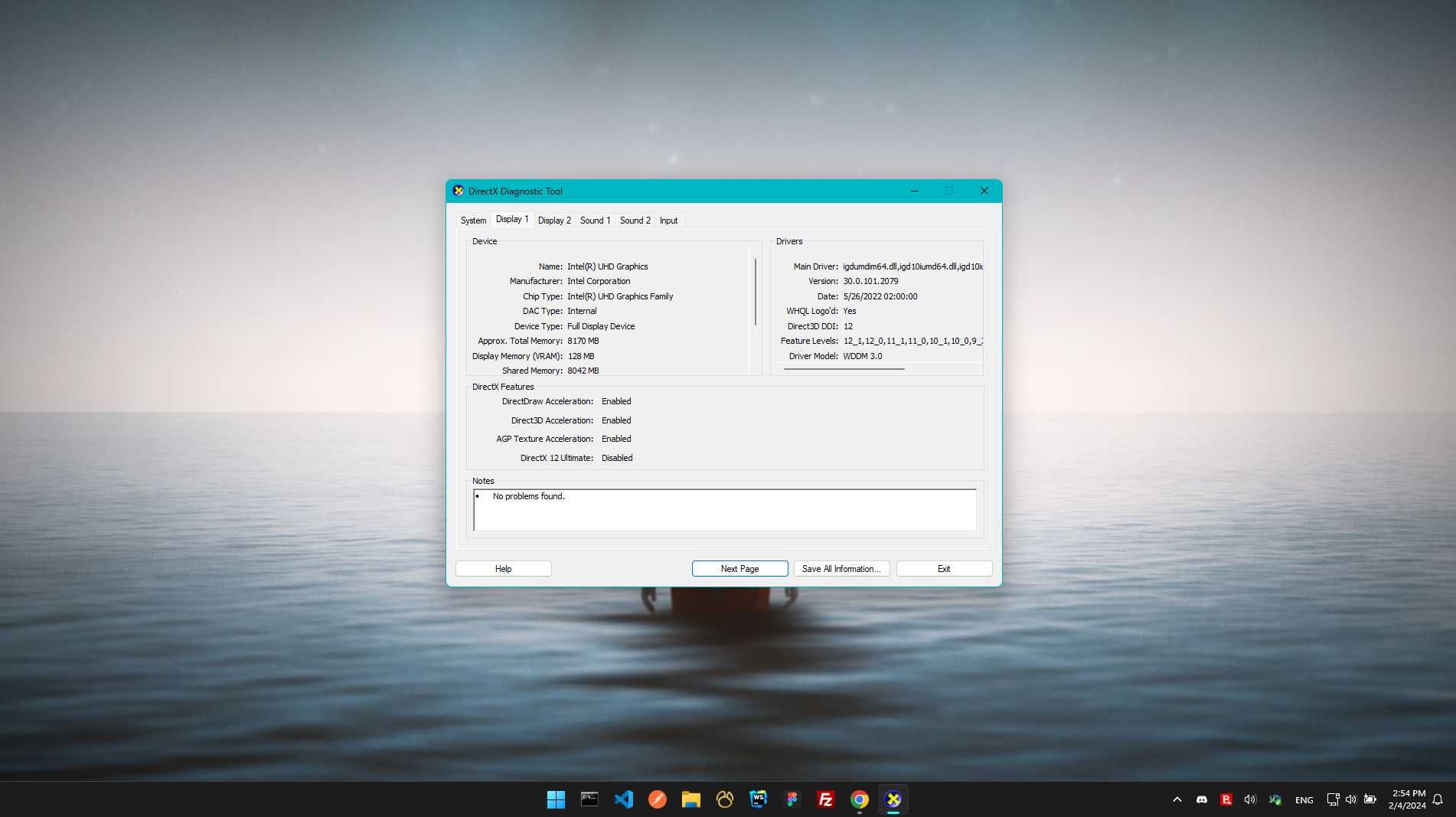
Task: Click inside the Notes text box
Action: click(724, 510)
